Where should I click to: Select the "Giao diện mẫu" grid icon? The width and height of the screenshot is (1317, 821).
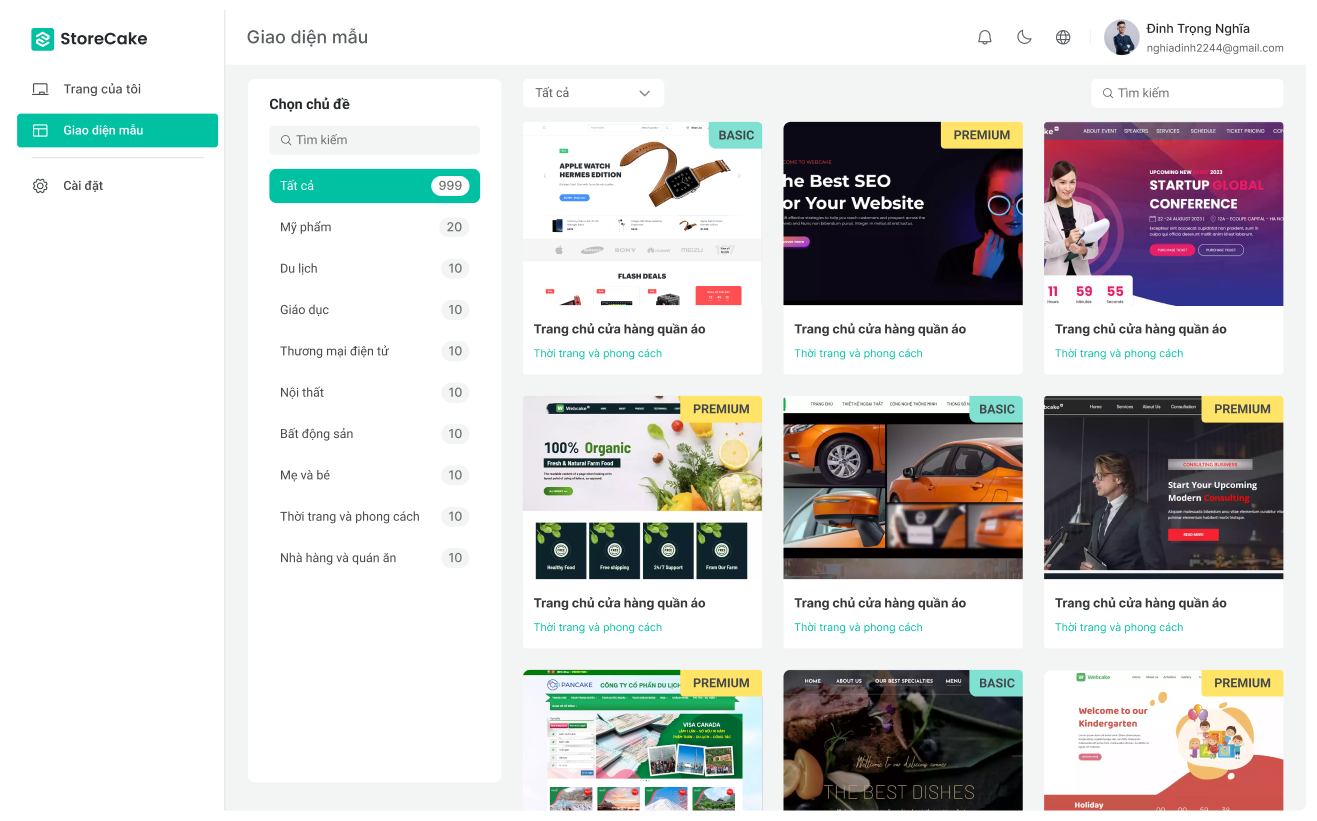coord(41,130)
